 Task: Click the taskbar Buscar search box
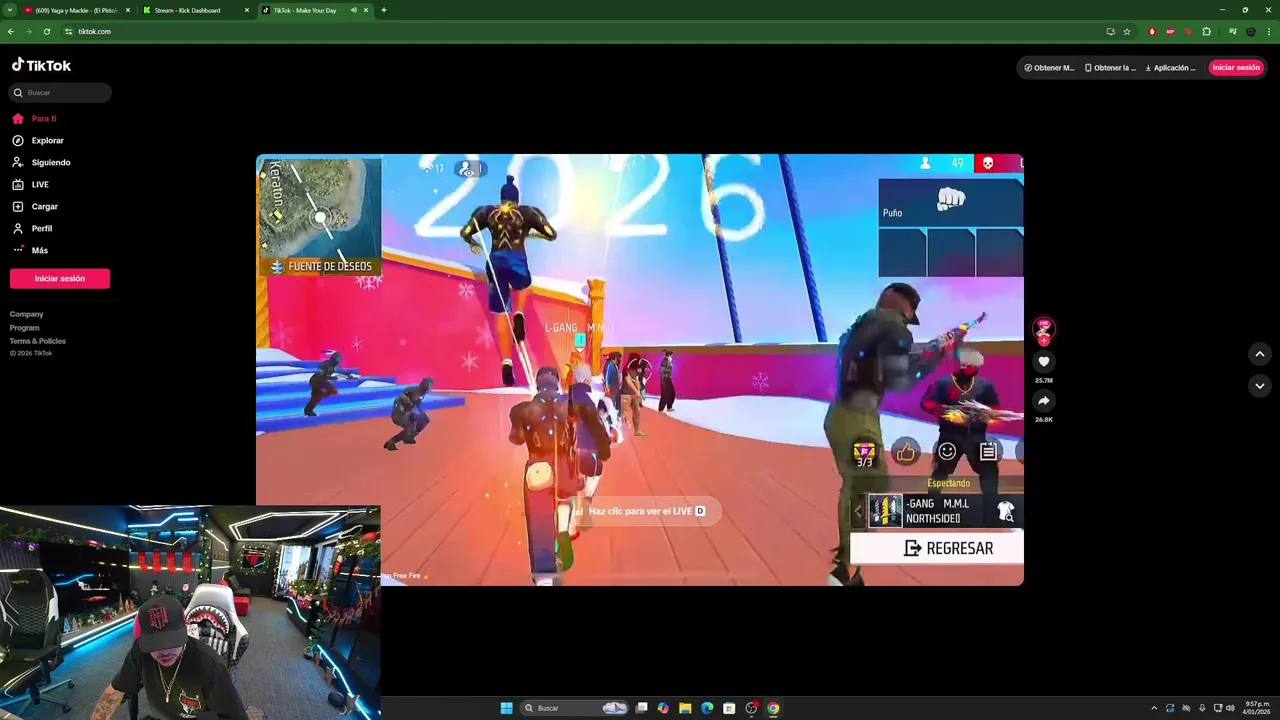[576, 708]
